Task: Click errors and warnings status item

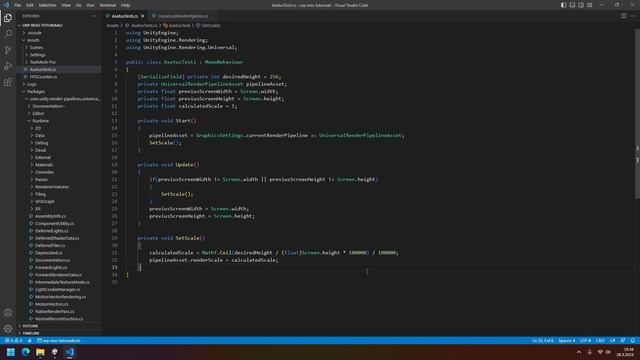Action: point(13,340)
